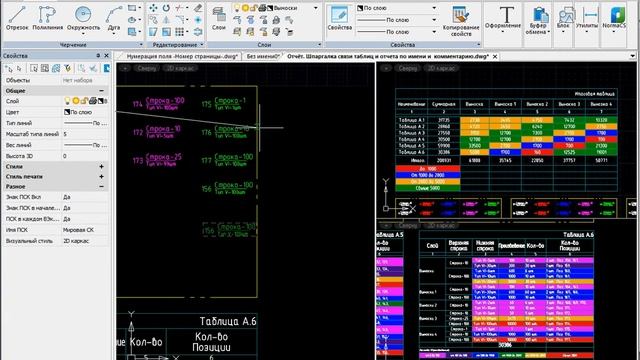Select the Полилиния polyline tool
This screenshot has width=640, height=360.
(x=47, y=18)
